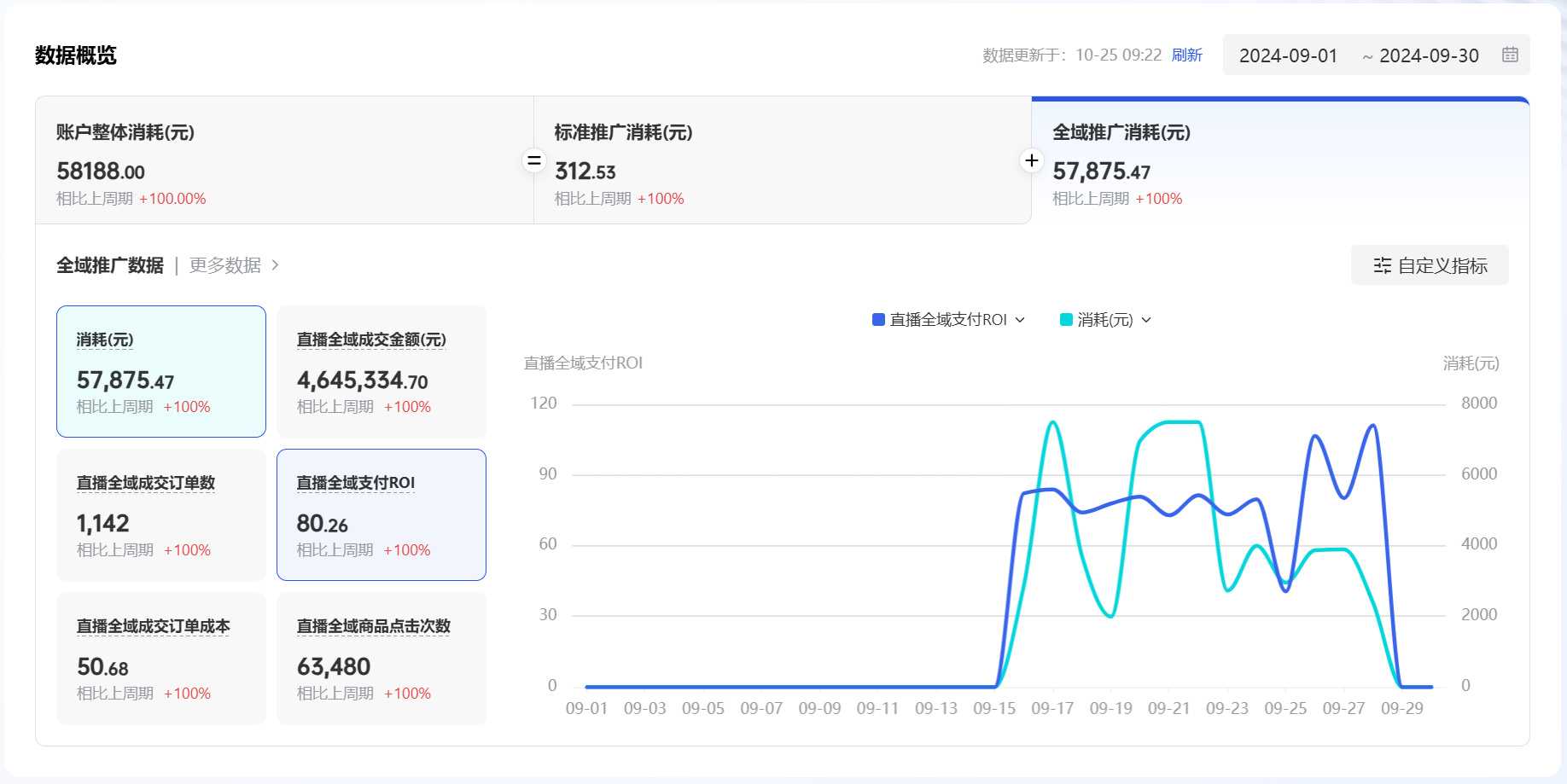Image resolution: width=1567 pixels, height=784 pixels.
Task: Open the 消耗(元) legend dropdown
Action: [1146, 320]
